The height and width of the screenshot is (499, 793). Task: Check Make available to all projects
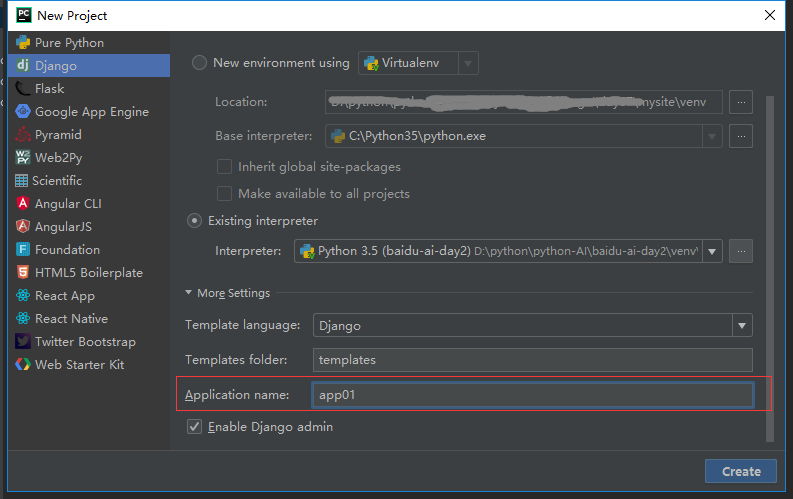coord(224,194)
